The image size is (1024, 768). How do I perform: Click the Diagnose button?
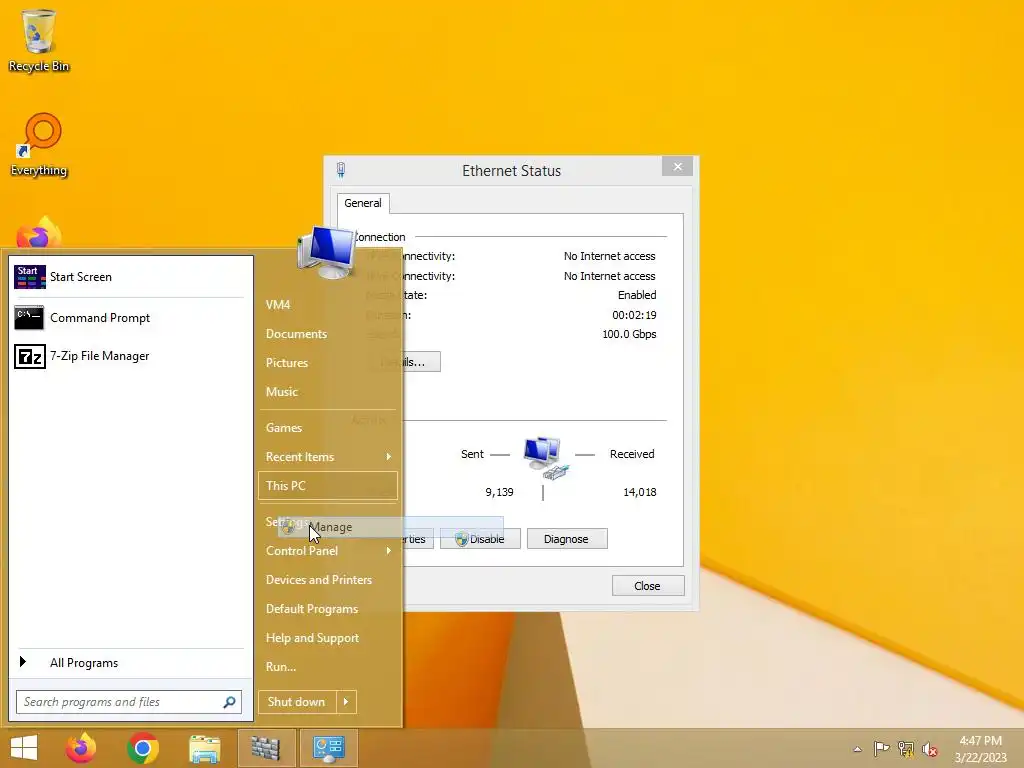[567, 539]
